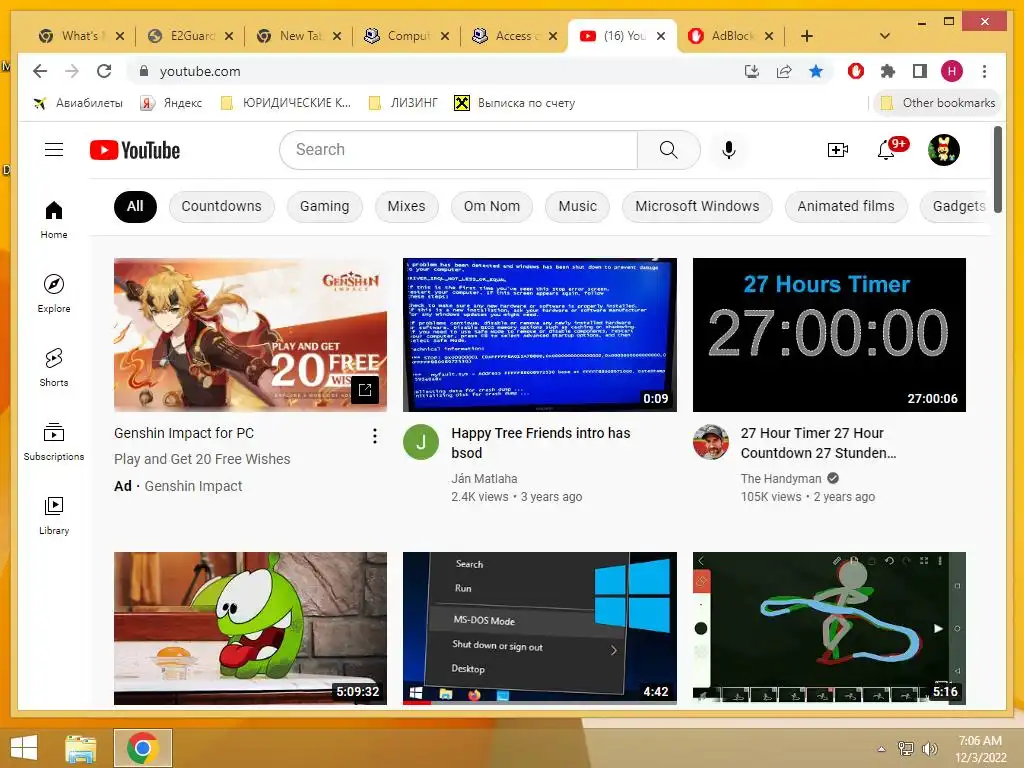
Task: Open the 27 Hours Timer video thumbnail
Action: [x=829, y=335]
